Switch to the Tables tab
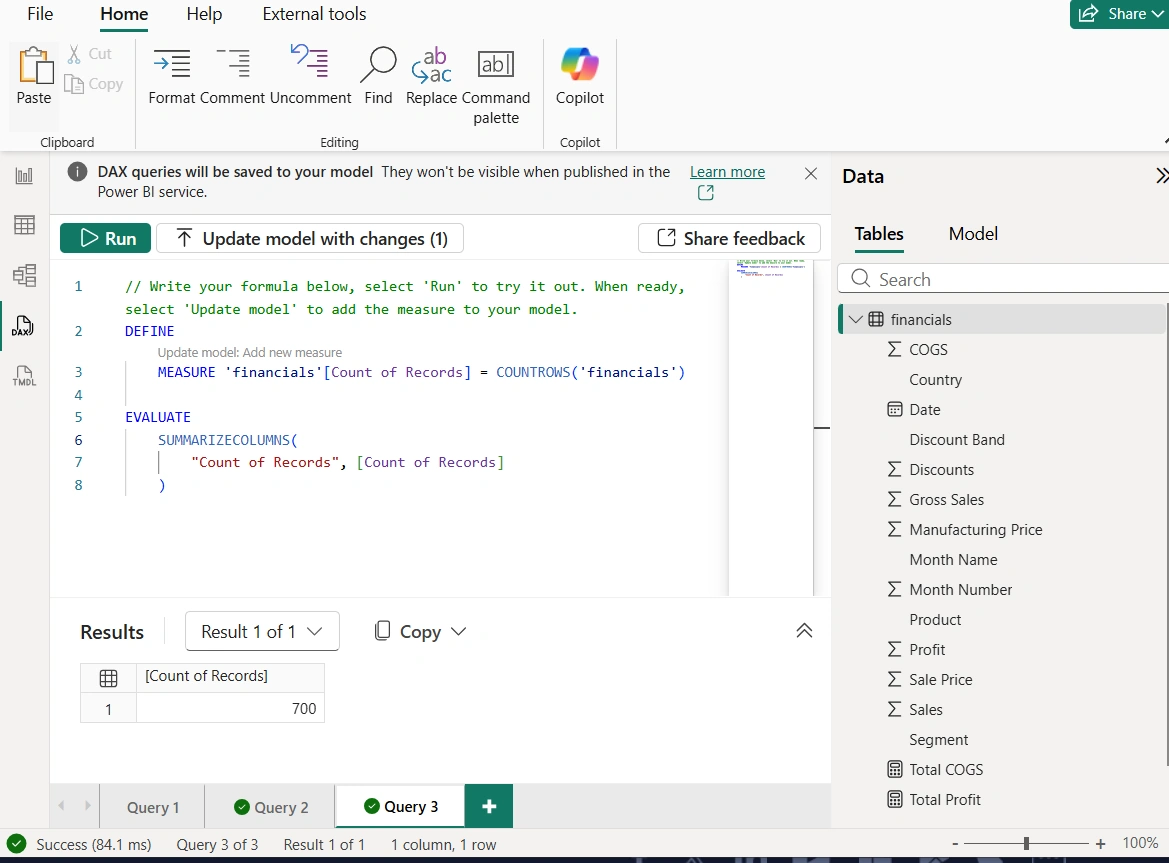This screenshot has height=863, width=1169. pos(879,234)
